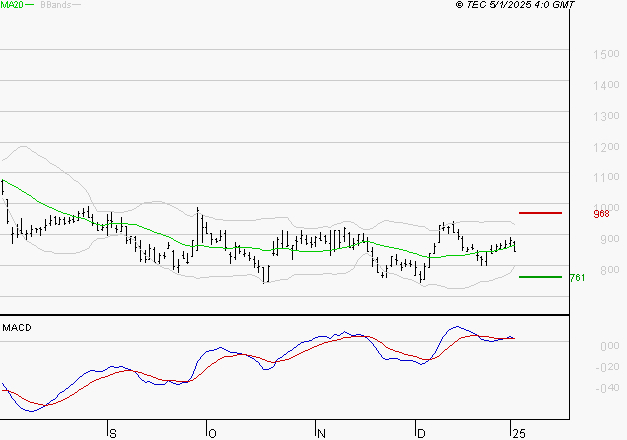627x440 pixels.
Task: Click the 25 year axis label
Action: [519, 434]
